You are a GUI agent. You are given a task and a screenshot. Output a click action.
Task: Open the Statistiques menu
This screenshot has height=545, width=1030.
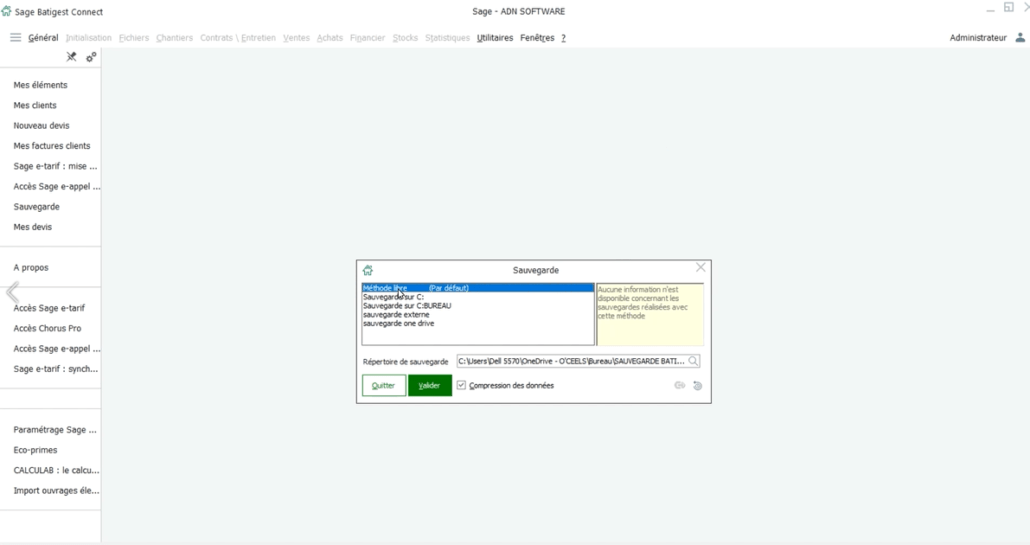click(x=447, y=37)
